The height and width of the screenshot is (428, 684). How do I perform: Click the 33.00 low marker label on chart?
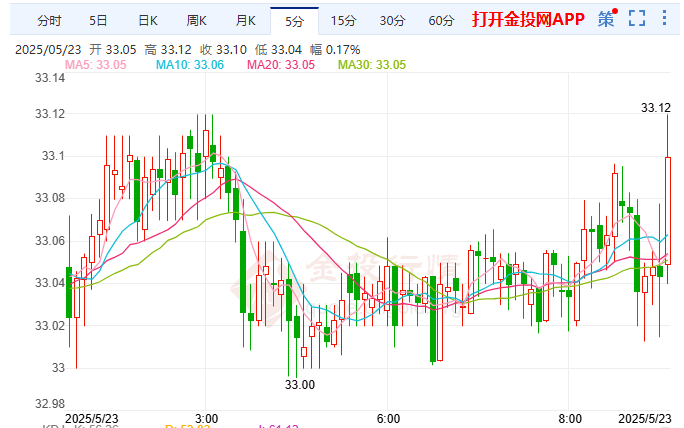tap(300, 385)
